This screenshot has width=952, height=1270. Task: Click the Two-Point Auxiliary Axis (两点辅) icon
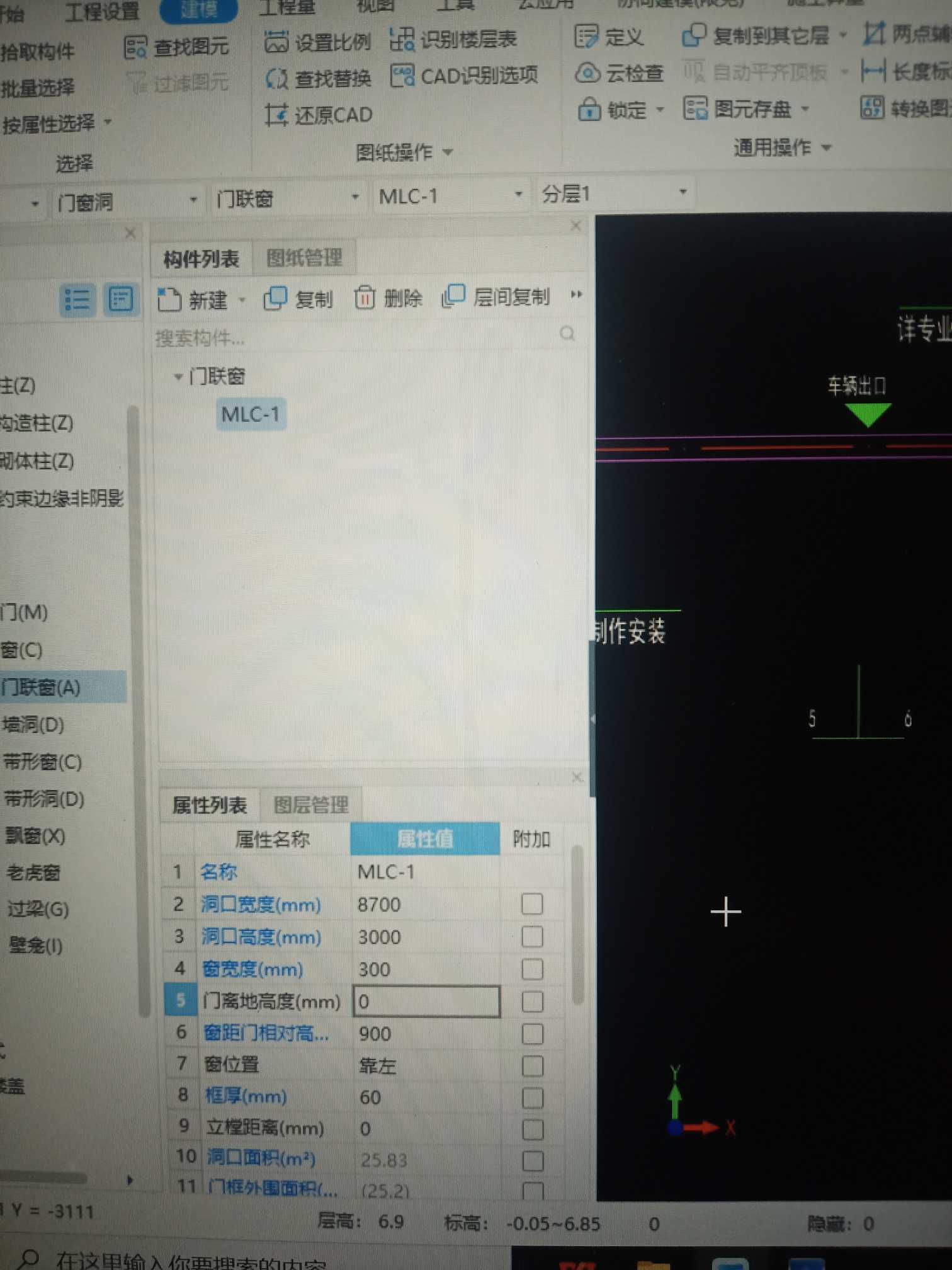tap(874, 33)
